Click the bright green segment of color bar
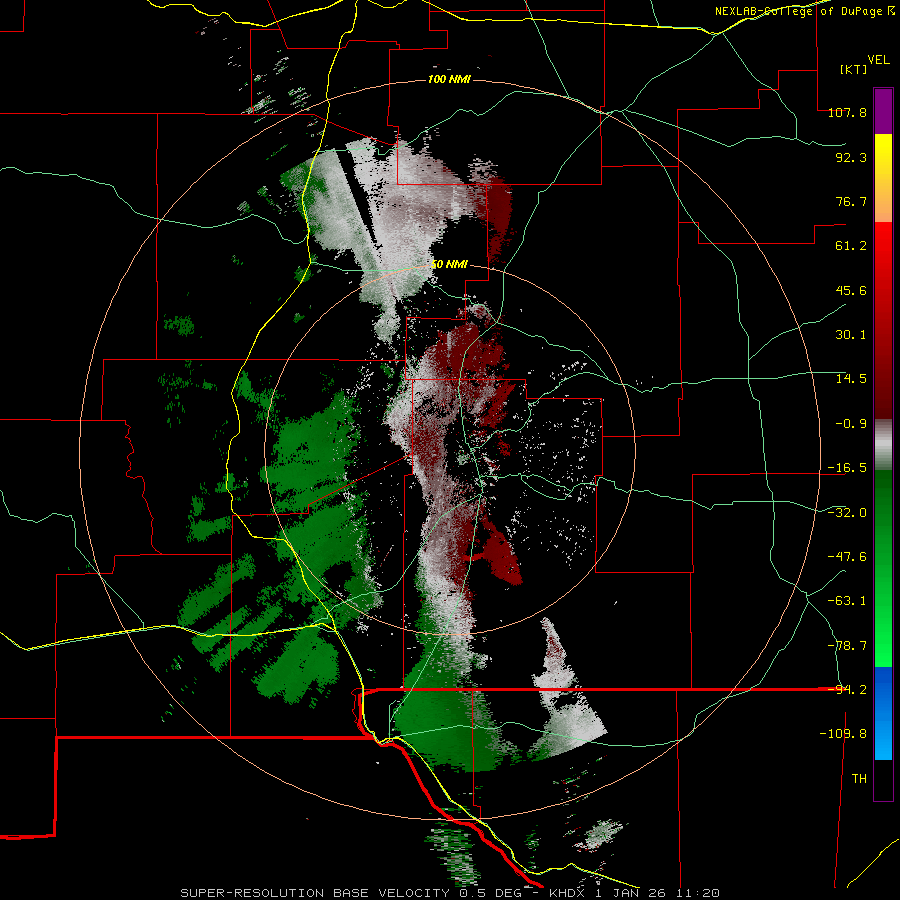 [883, 568]
